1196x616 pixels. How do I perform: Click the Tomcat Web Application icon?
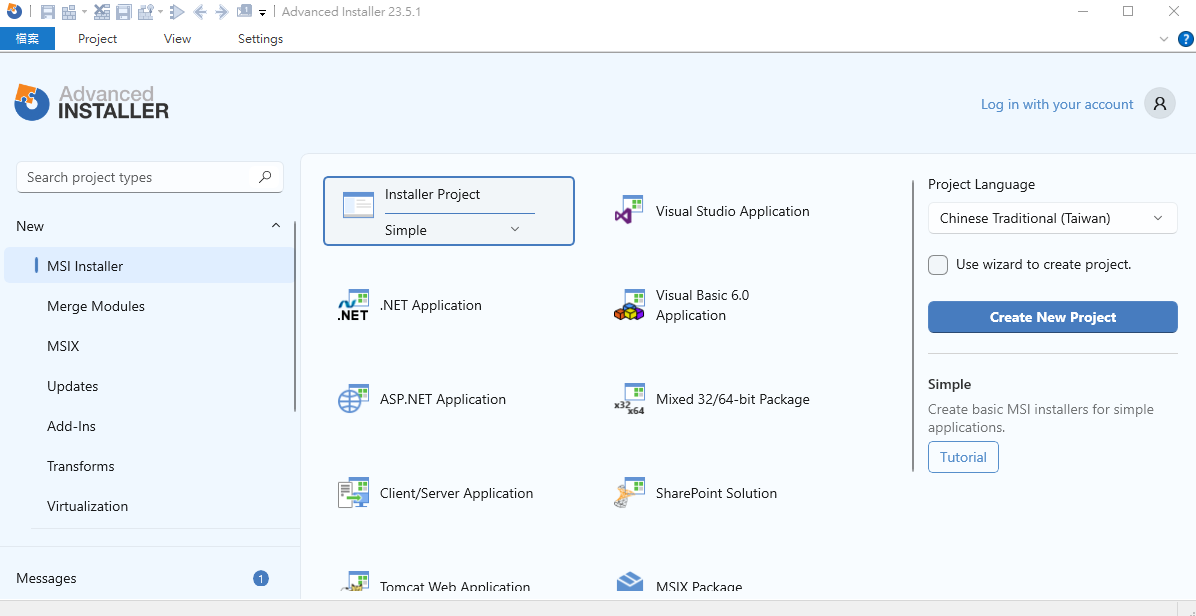point(353,582)
